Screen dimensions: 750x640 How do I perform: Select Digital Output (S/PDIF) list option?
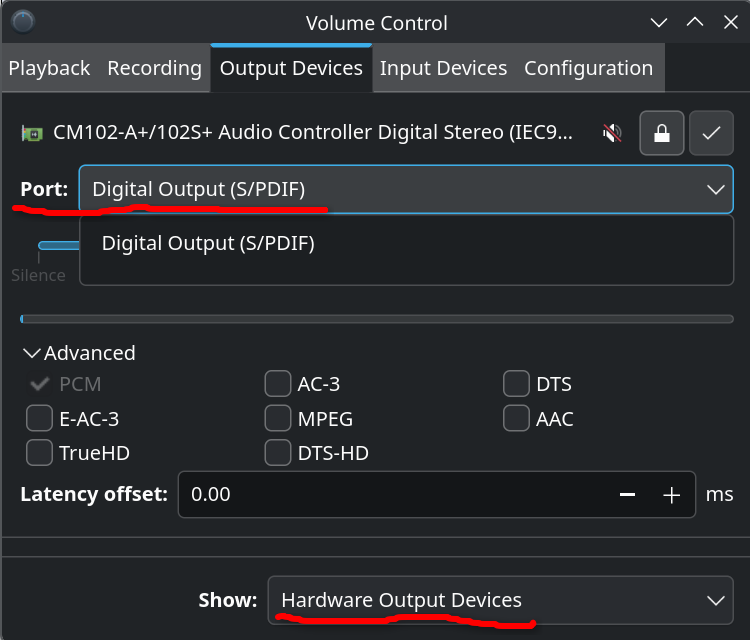pos(208,243)
